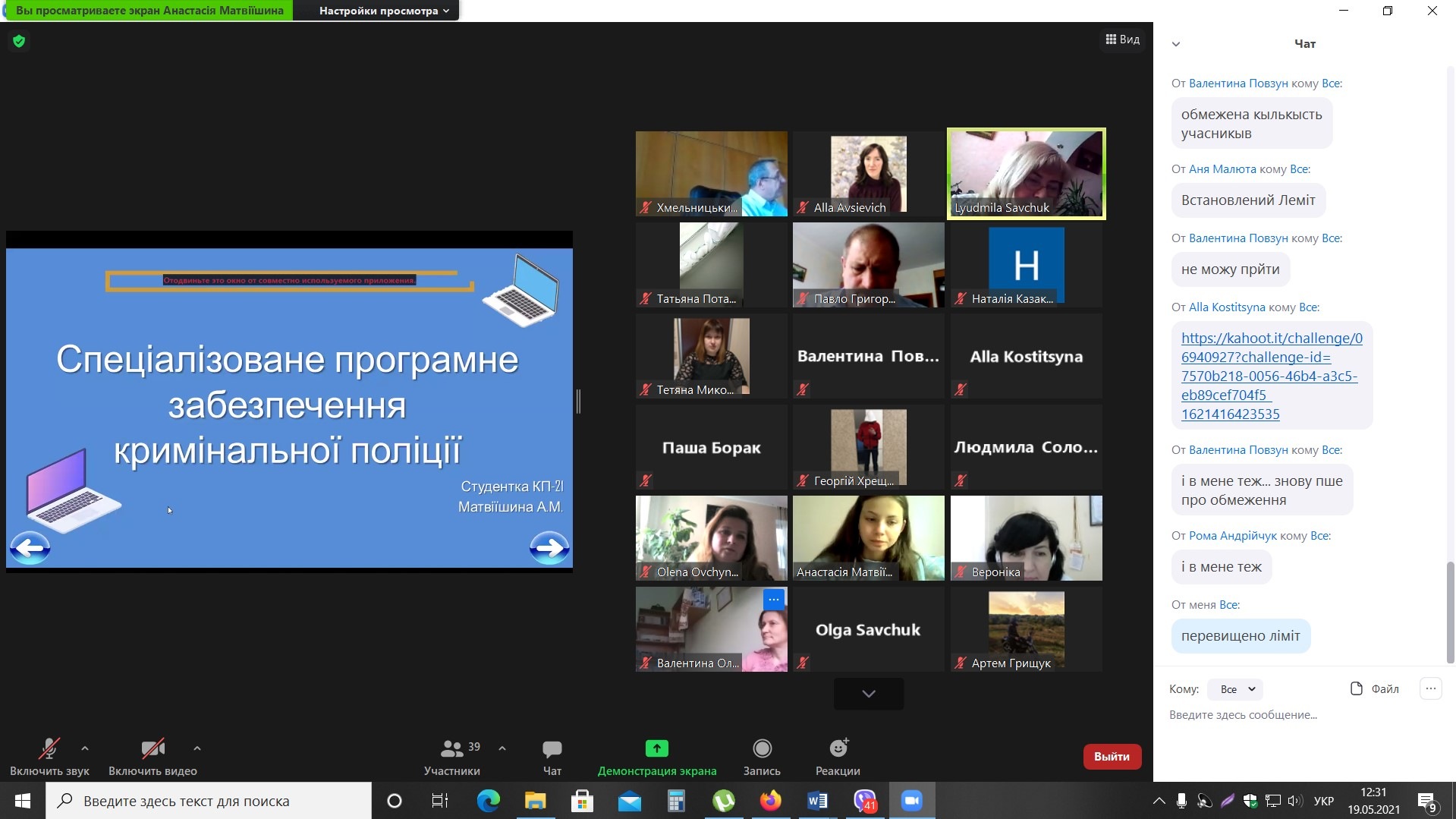Turn on camera with Включить видео
This screenshot has height=819, width=1456.
pyautogui.click(x=153, y=749)
